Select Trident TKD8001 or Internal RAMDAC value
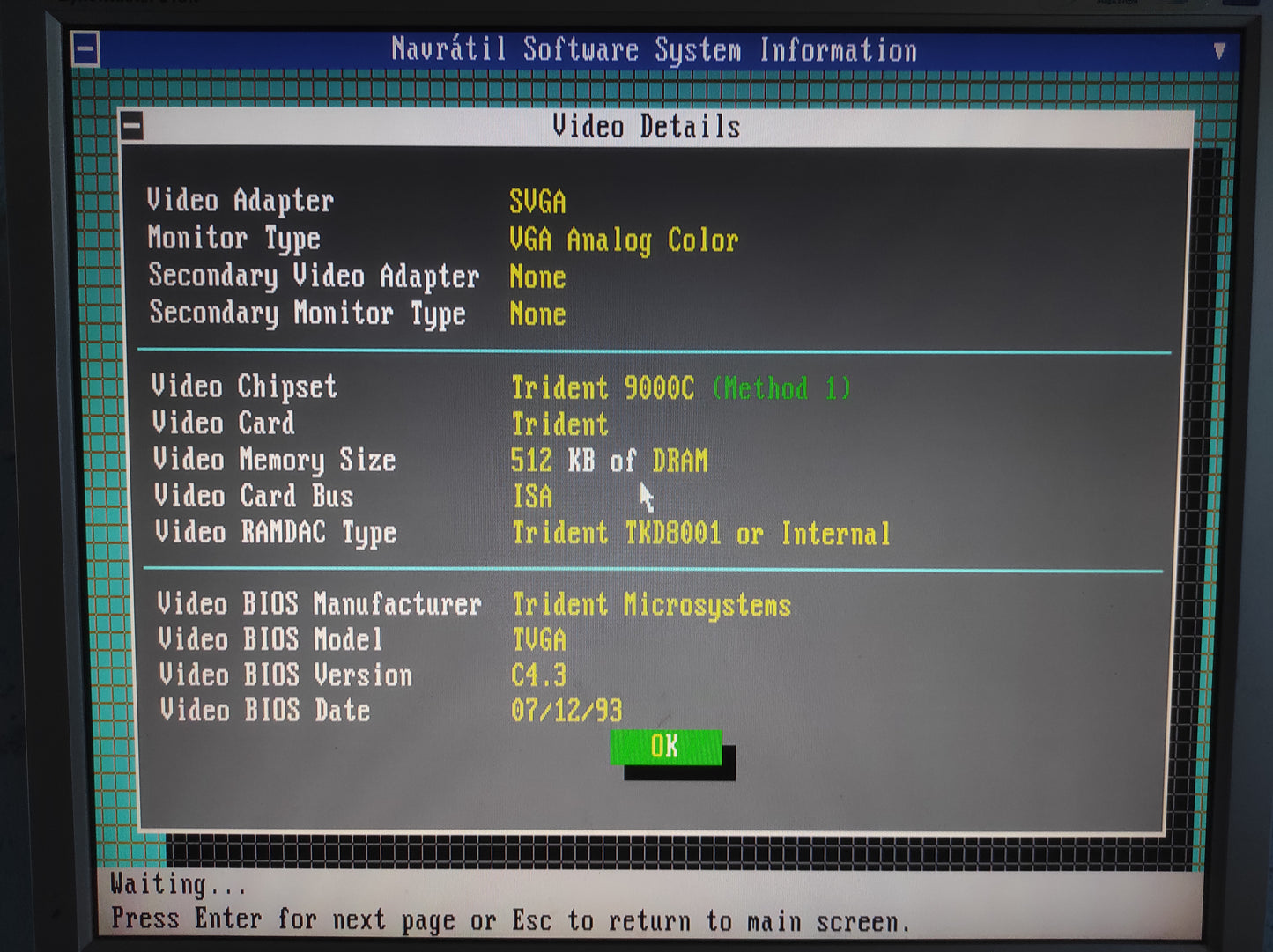1273x952 pixels. click(701, 534)
